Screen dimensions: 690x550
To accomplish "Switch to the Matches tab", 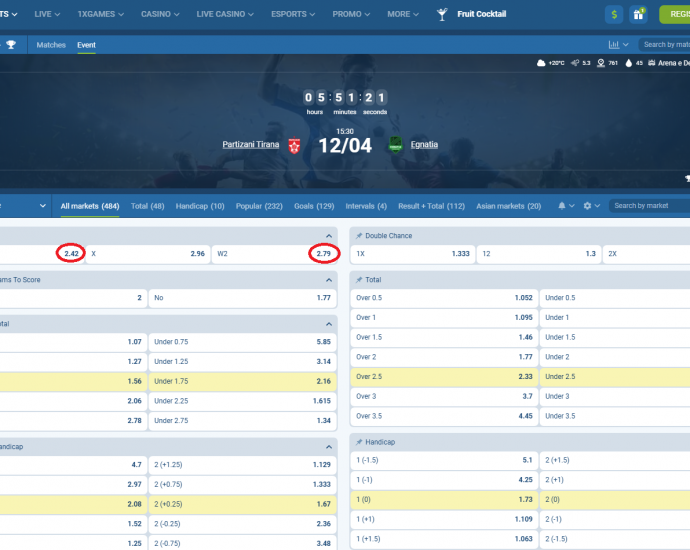I will tap(51, 45).
